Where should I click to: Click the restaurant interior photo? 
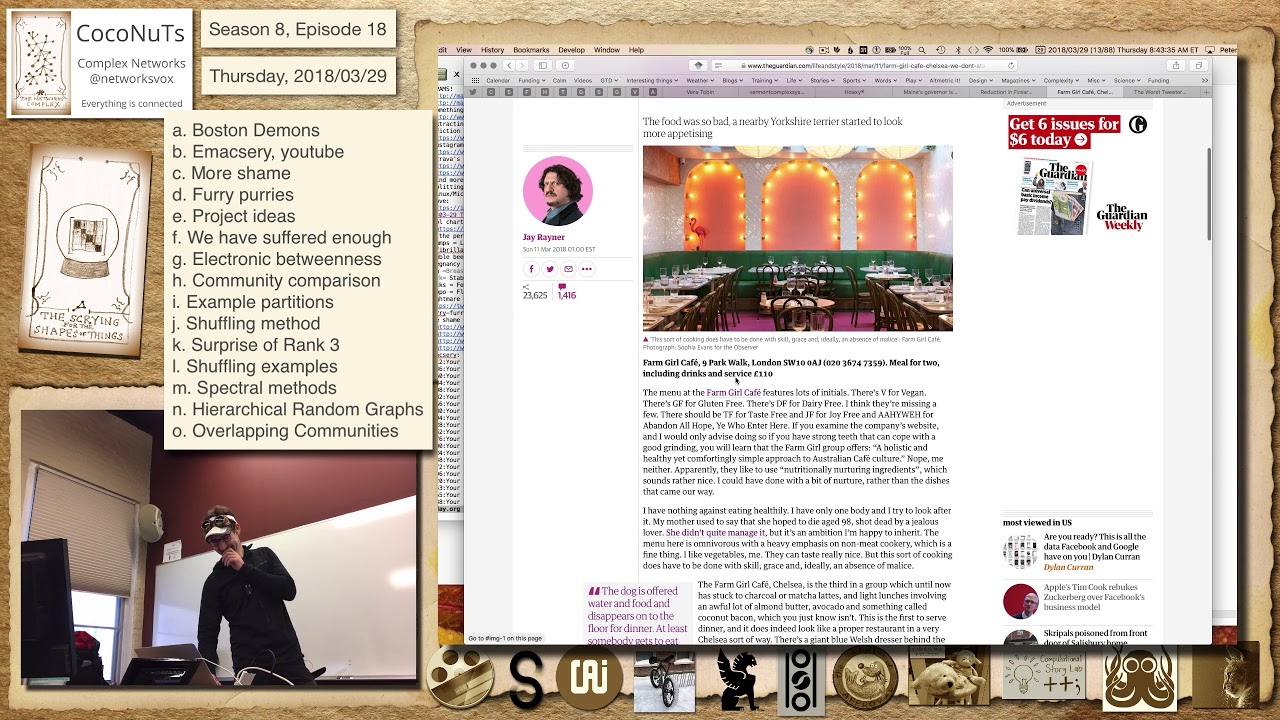click(797, 238)
